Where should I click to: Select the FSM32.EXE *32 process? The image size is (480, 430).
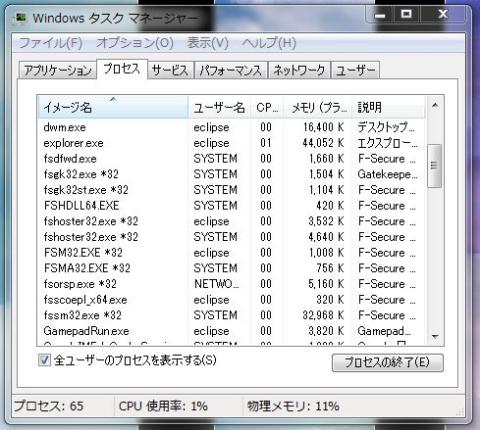coord(231,252)
